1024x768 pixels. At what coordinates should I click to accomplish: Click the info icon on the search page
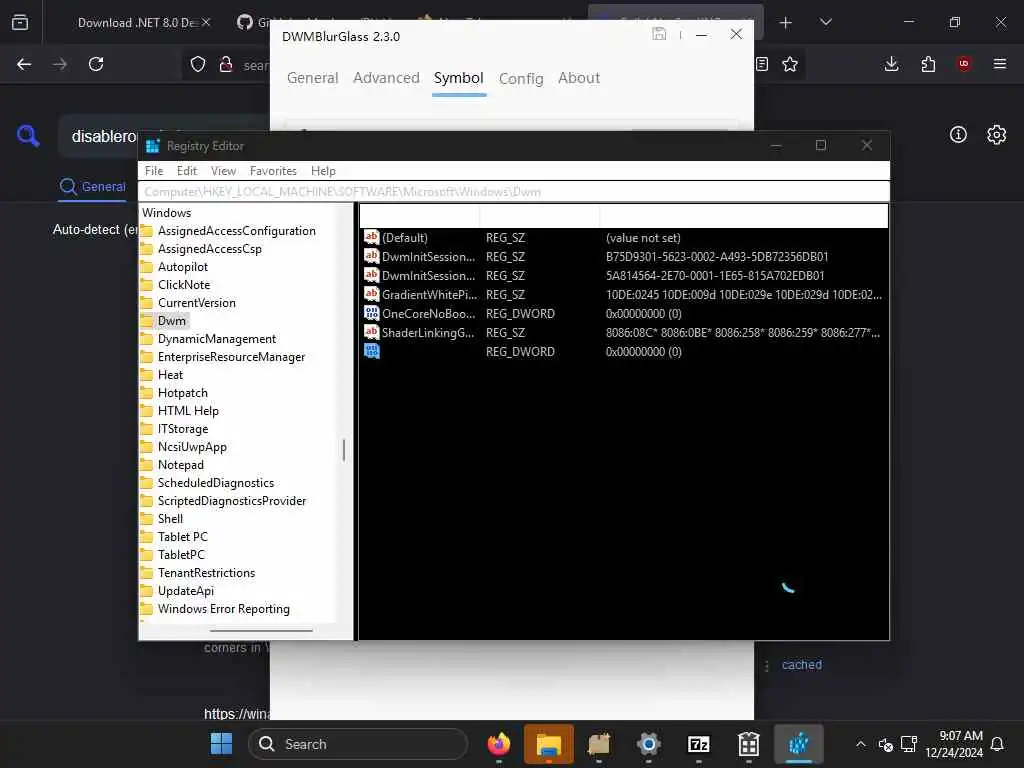[958, 135]
